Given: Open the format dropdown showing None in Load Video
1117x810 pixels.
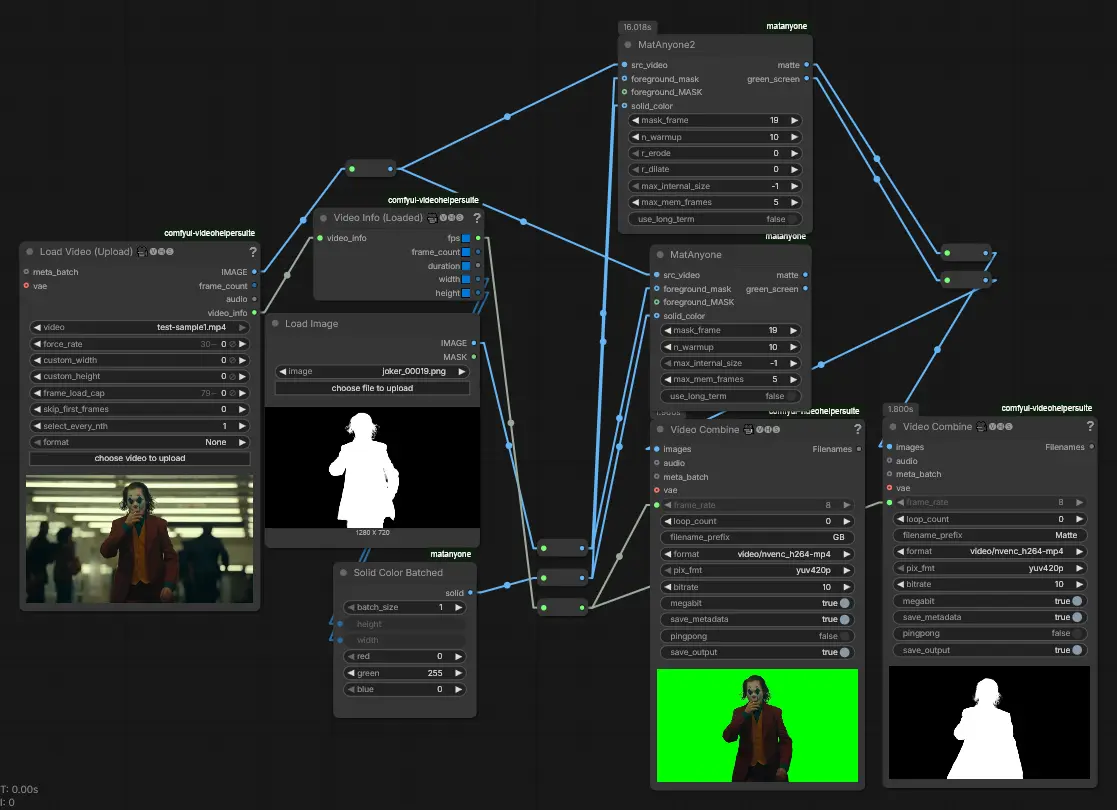Looking at the screenshot, I should pos(140,442).
